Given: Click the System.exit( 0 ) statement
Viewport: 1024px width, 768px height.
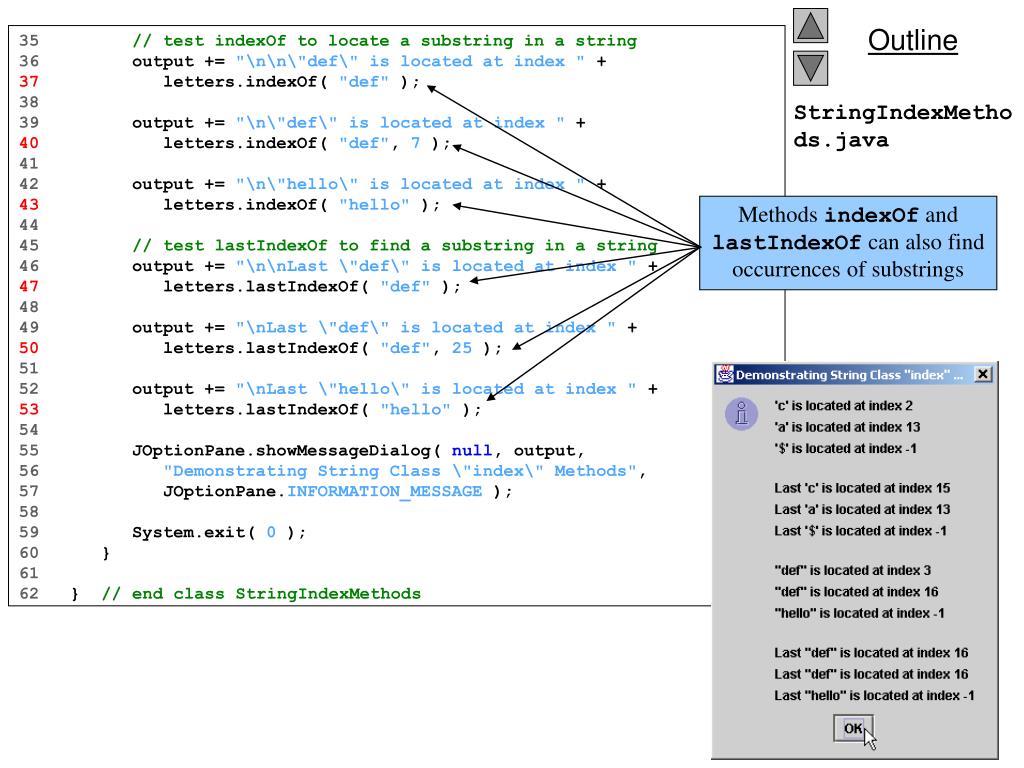Looking at the screenshot, I should [x=219, y=532].
